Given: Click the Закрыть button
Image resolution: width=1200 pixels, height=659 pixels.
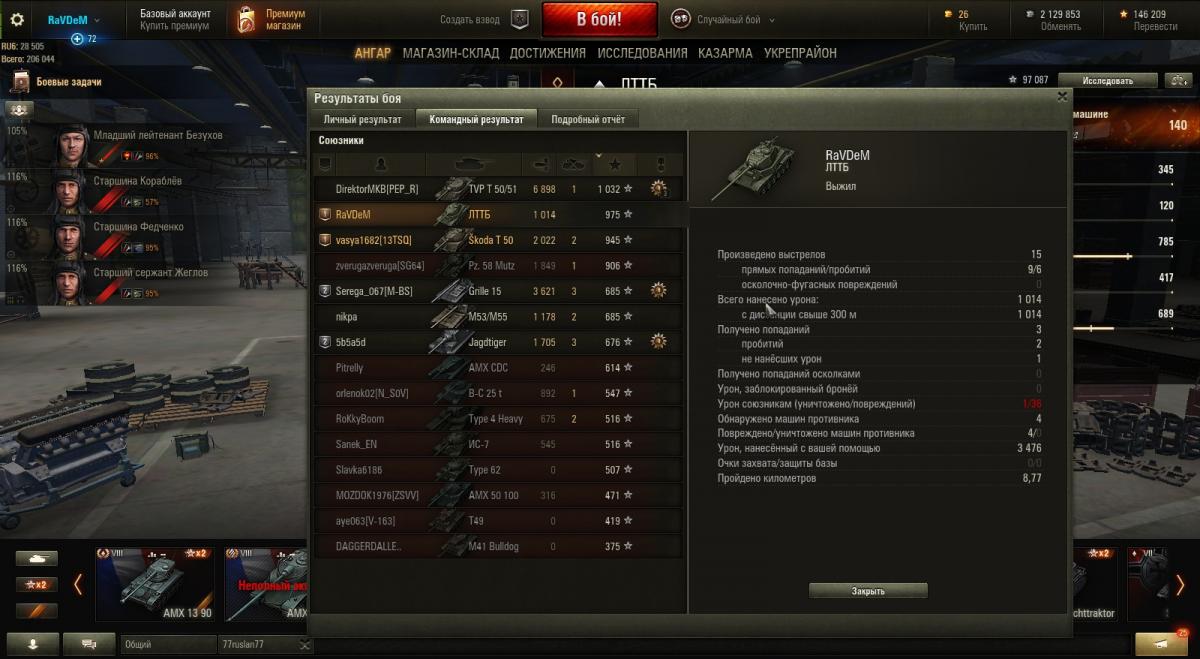Looking at the screenshot, I should [868, 591].
